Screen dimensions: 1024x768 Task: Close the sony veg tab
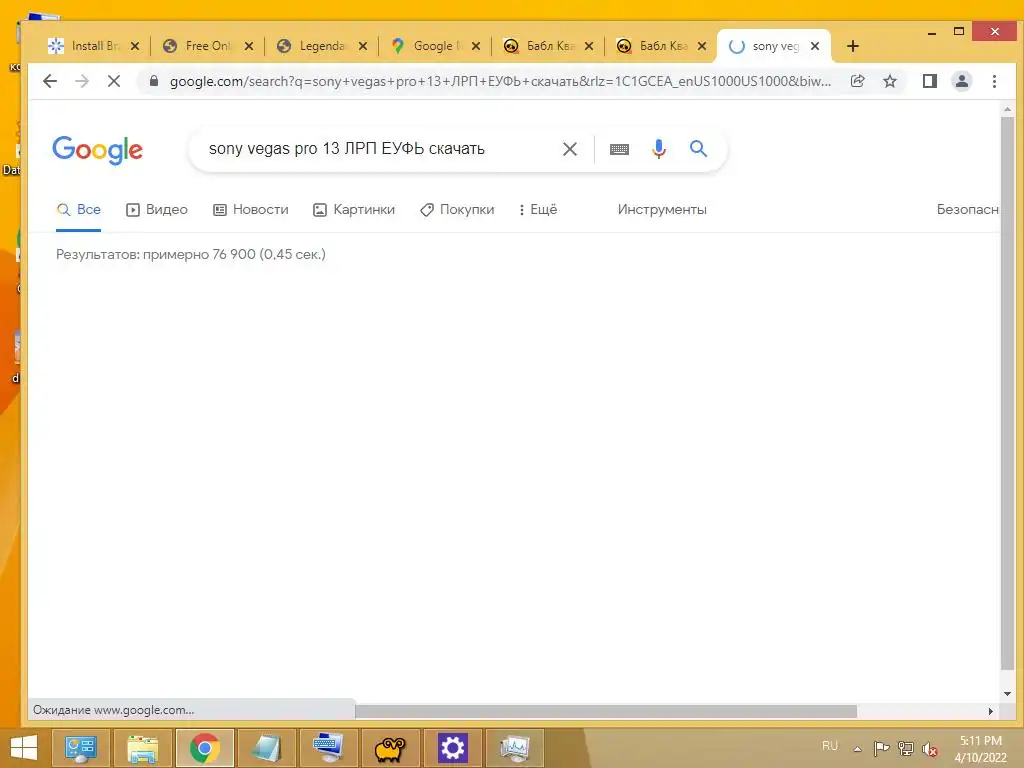click(815, 46)
